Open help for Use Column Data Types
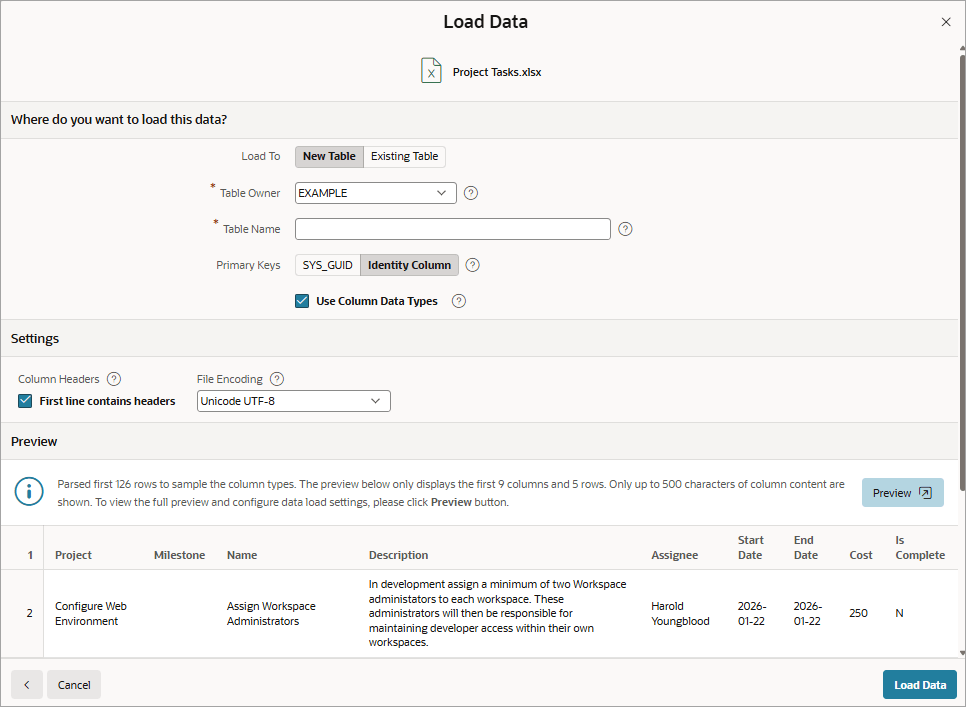966x707 pixels. 459,301
